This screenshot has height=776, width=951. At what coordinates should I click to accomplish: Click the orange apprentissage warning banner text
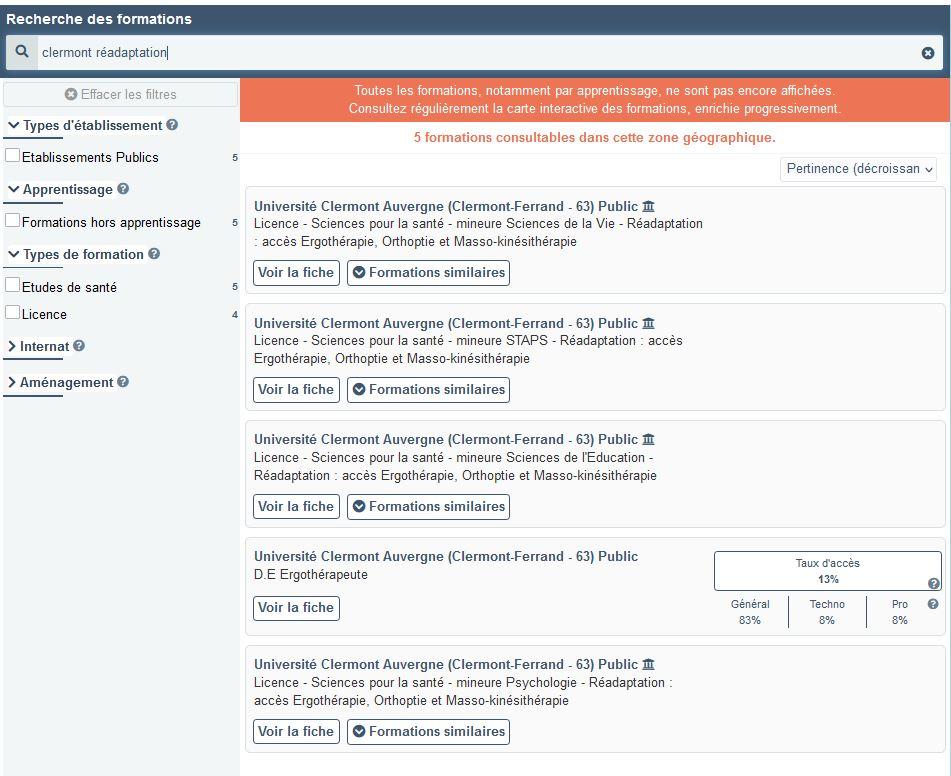[x=594, y=100]
